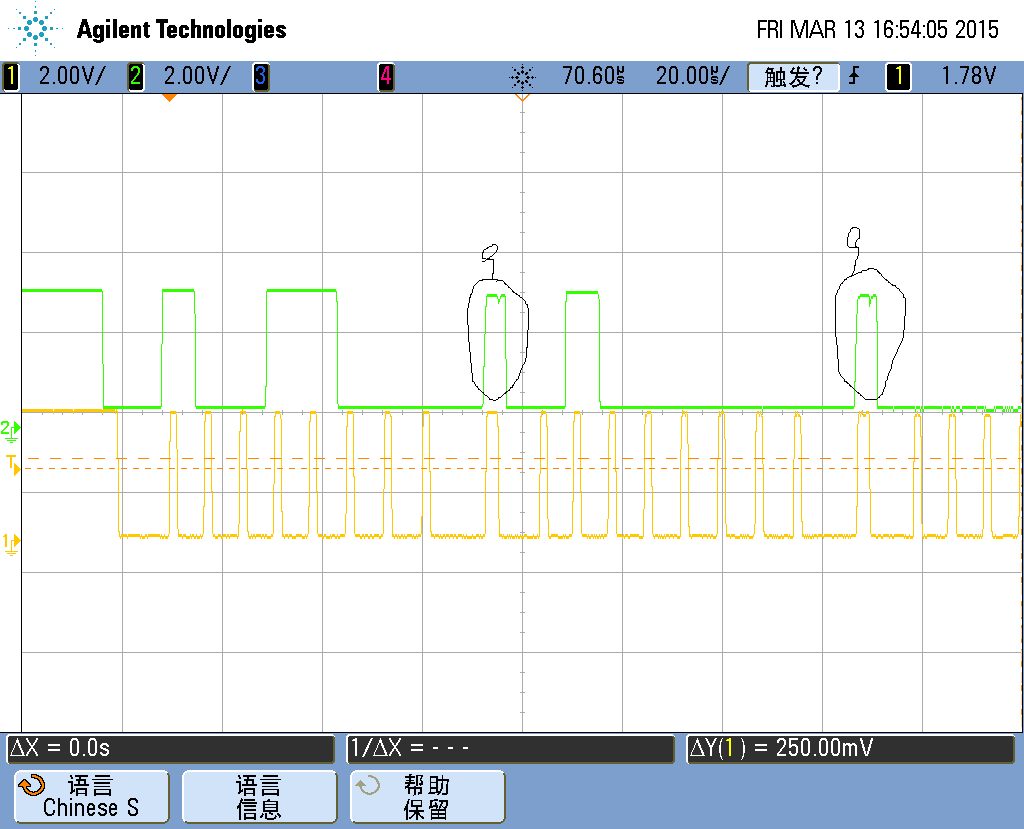Screen dimensions: 1024x829
Task: Click the orange trigger position triangle at top
Action: click(522, 97)
